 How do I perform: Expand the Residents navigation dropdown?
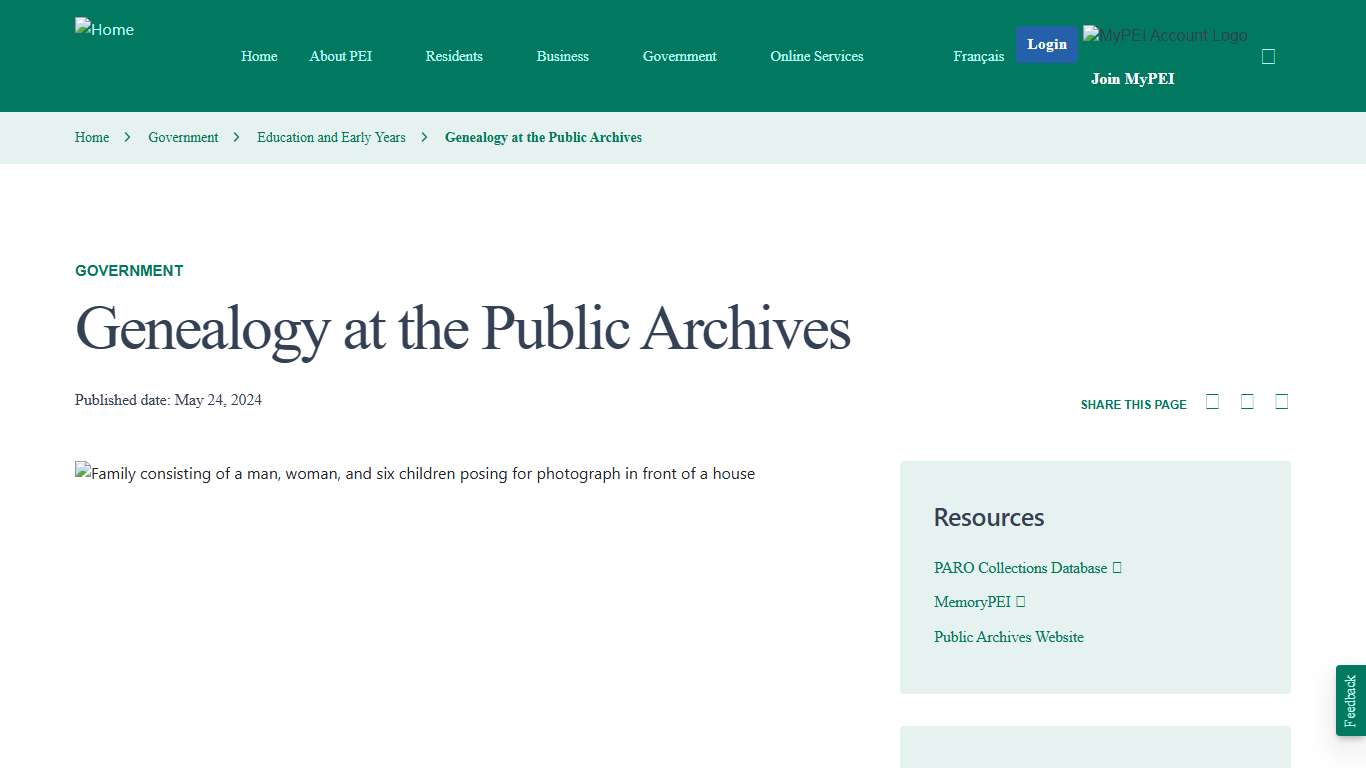click(454, 56)
